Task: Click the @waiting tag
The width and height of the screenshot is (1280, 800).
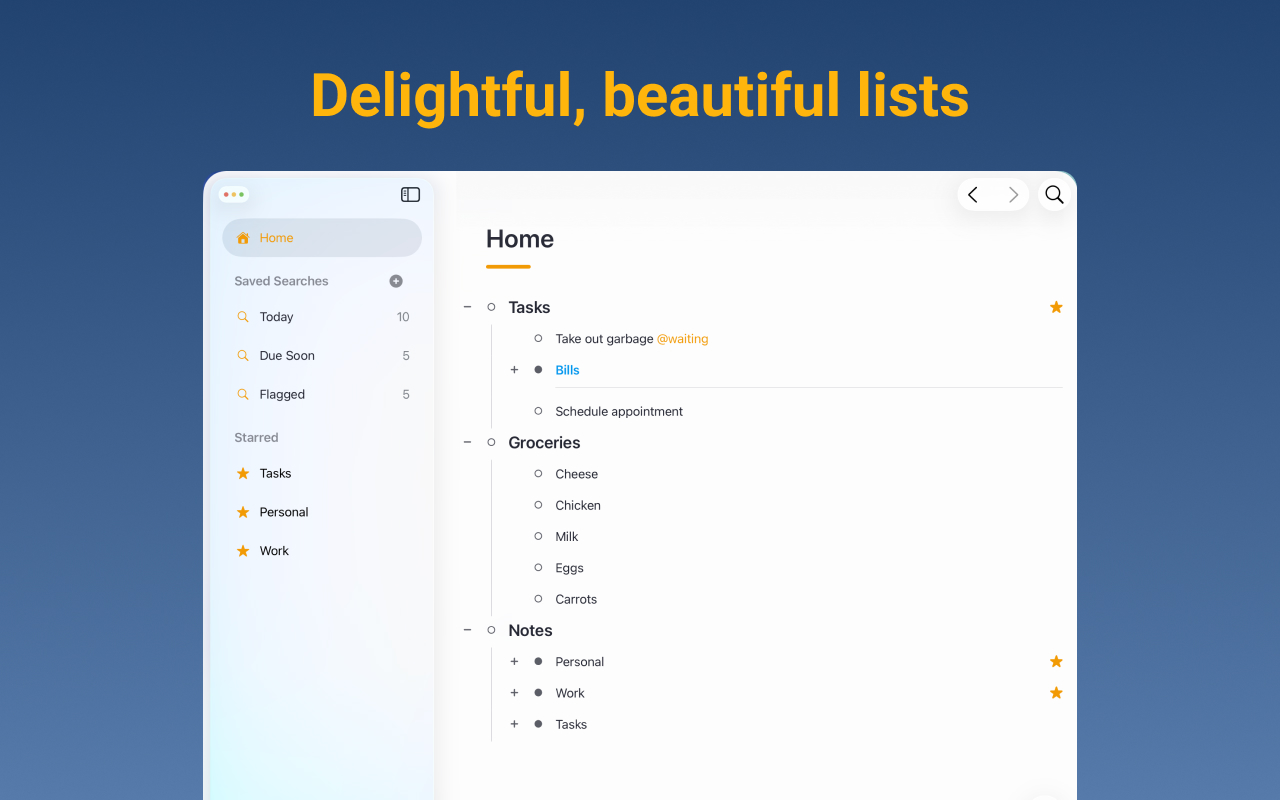Action: tap(682, 339)
